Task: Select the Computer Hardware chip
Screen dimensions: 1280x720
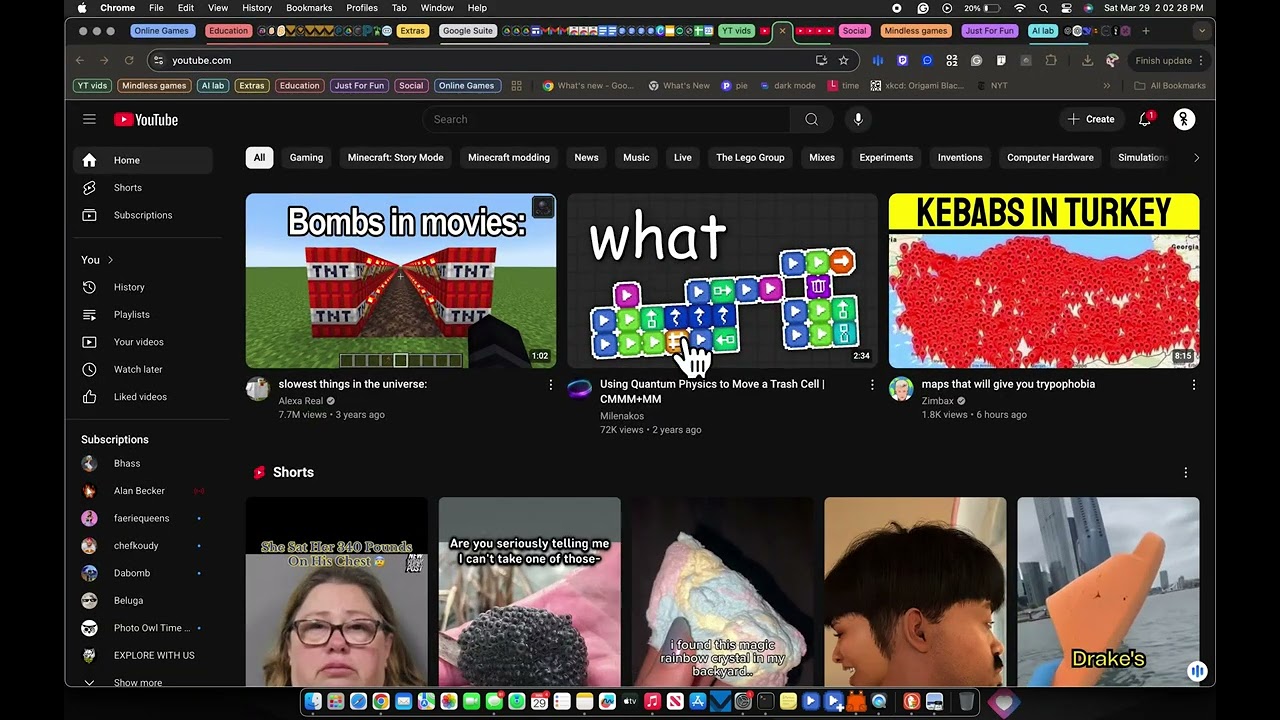Action: (1050, 158)
